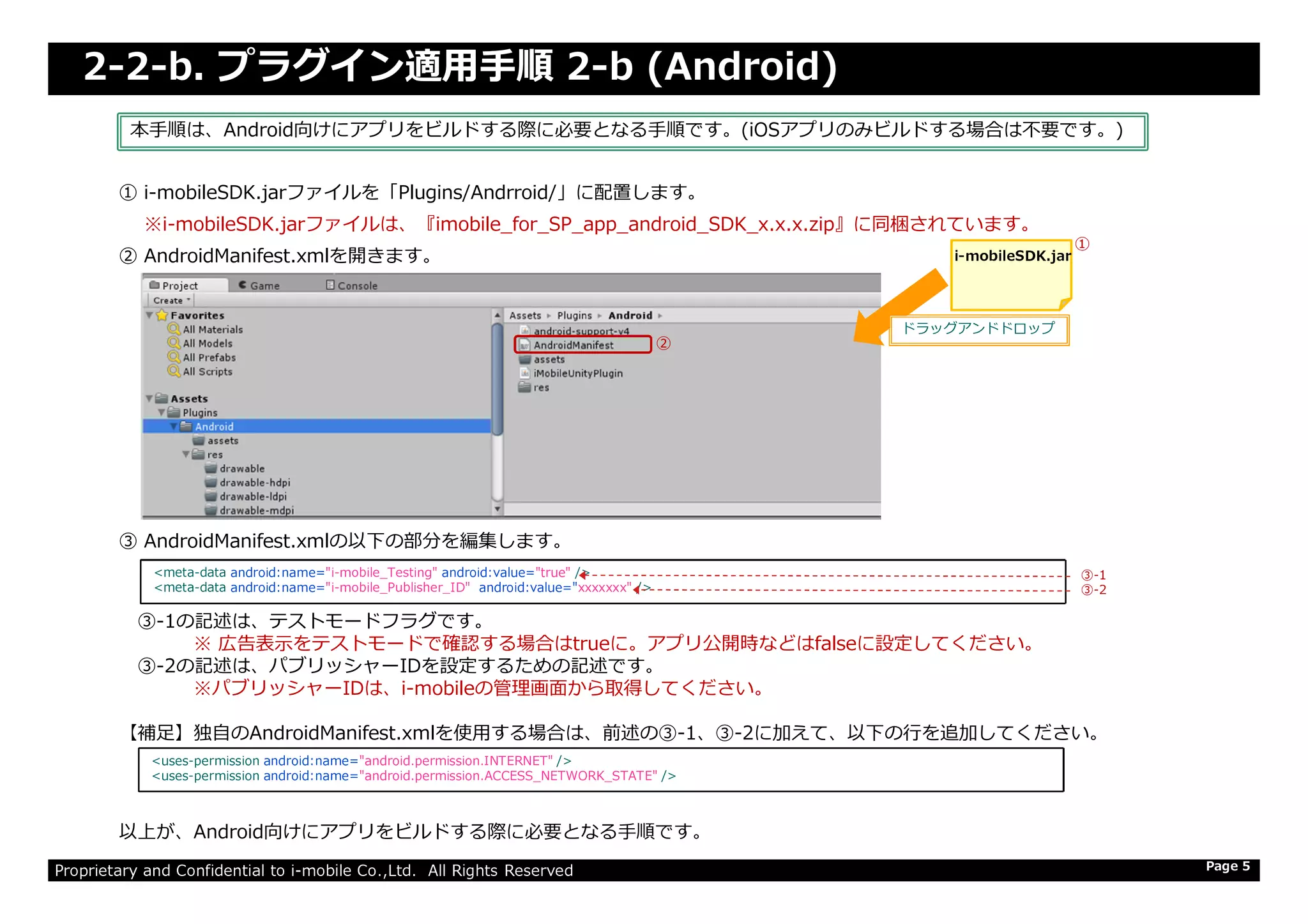The image size is (1308, 924).
Task: Select All Models in Favorites
Action: [x=208, y=344]
